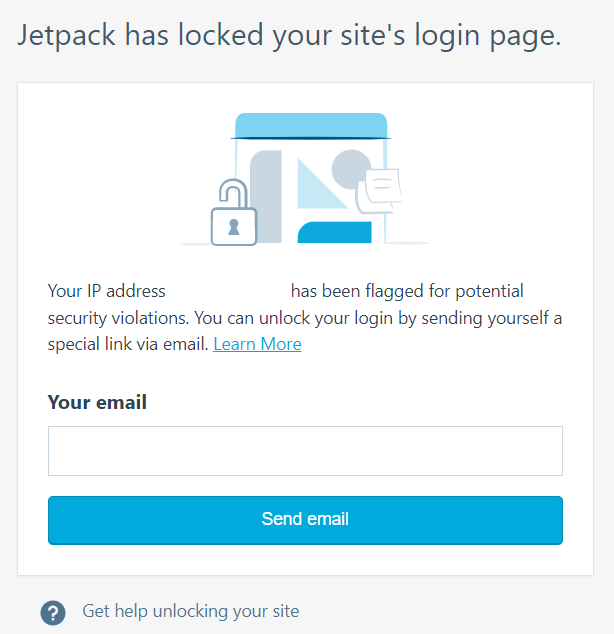The height and width of the screenshot is (634, 614).
Task: Click the padlock icon in the illustration
Action: click(233, 217)
